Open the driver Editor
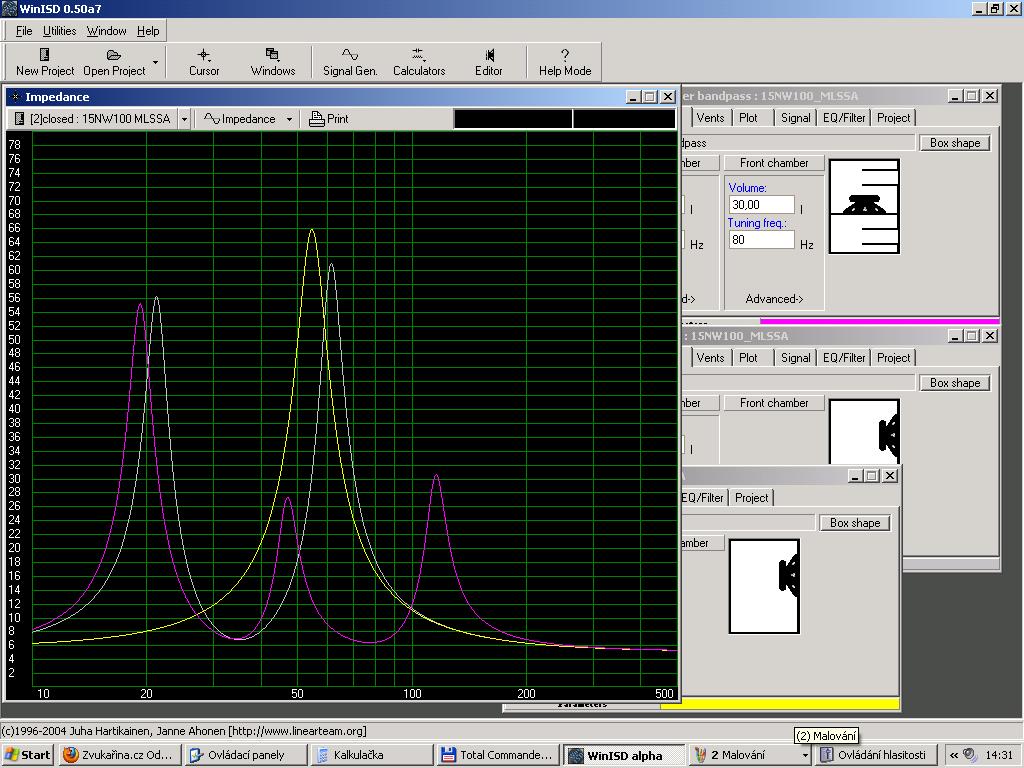The height and width of the screenshot is (768, 1024). (489, 56)
